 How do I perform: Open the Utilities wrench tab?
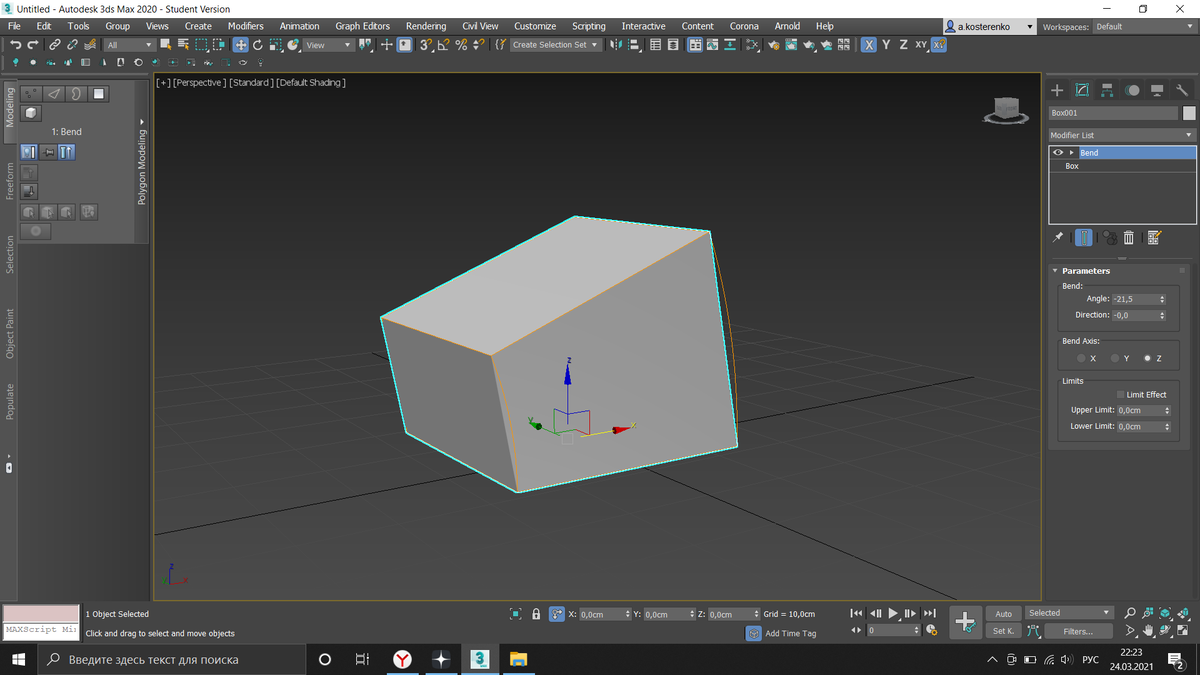point(1182,90)
